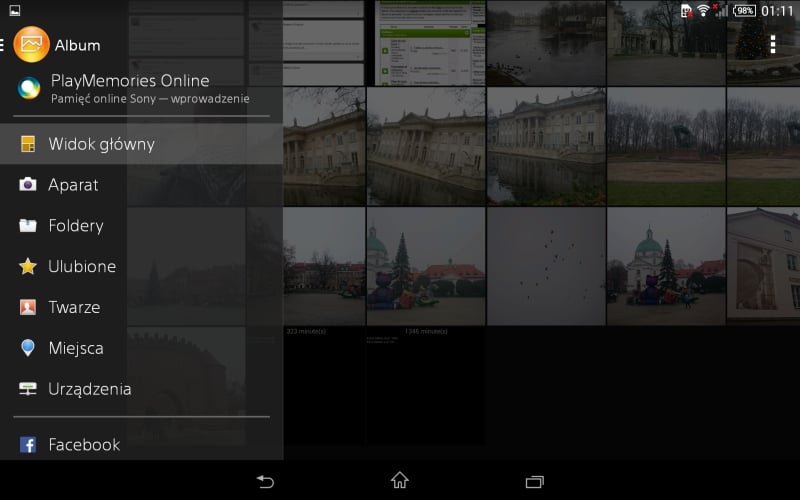Tap the 98% battery indicator
Viewport: 800px width, 500px height.
pos(744,10)
